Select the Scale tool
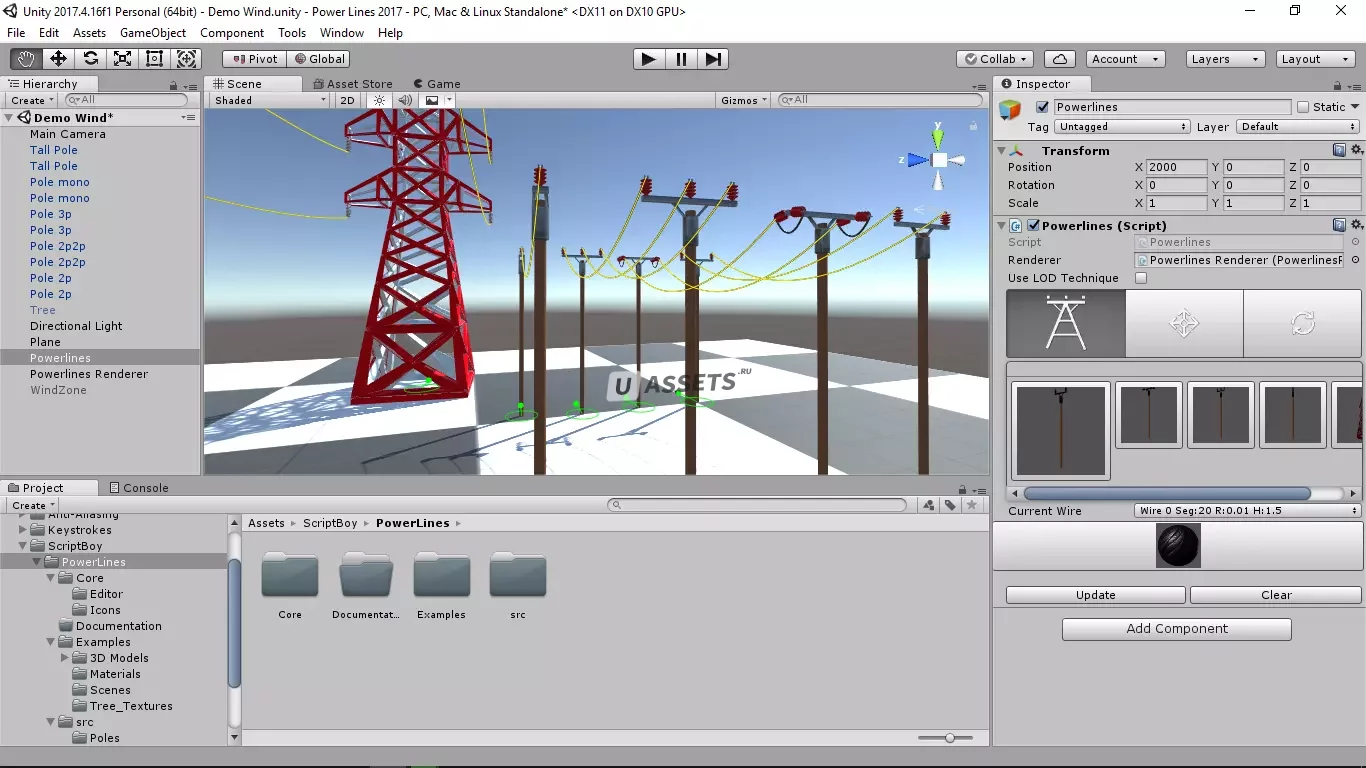1366x768 pixels. coord(122,59)
